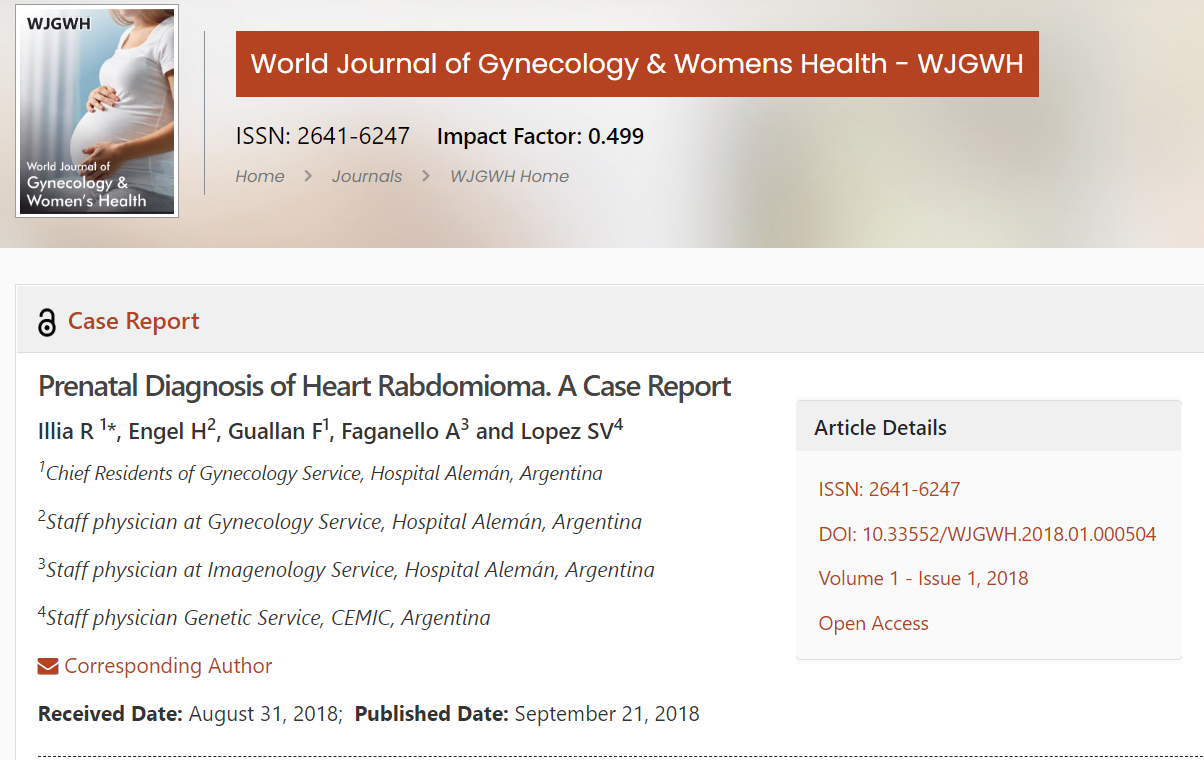This screenshot has width=1204, height=760.
Task: Open the DOI link in Article Details
Action: pyautogui.click(x=987, y=534)
